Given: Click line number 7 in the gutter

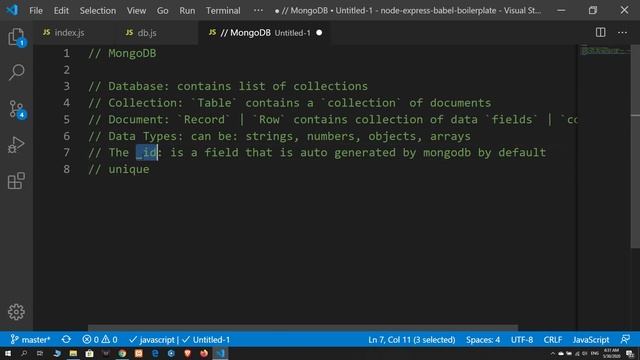Looking at the screenshot, I should 67,153.
